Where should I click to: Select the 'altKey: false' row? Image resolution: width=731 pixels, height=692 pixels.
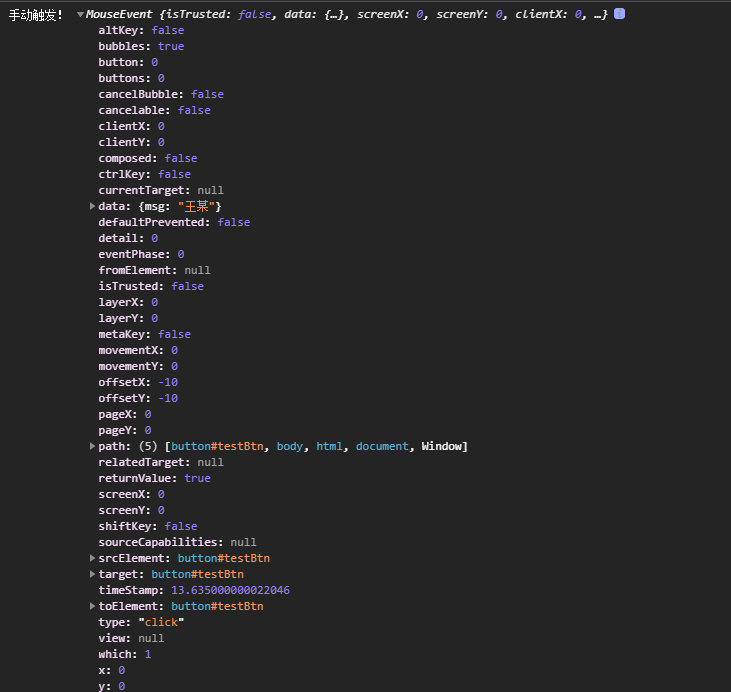(141, 30)
